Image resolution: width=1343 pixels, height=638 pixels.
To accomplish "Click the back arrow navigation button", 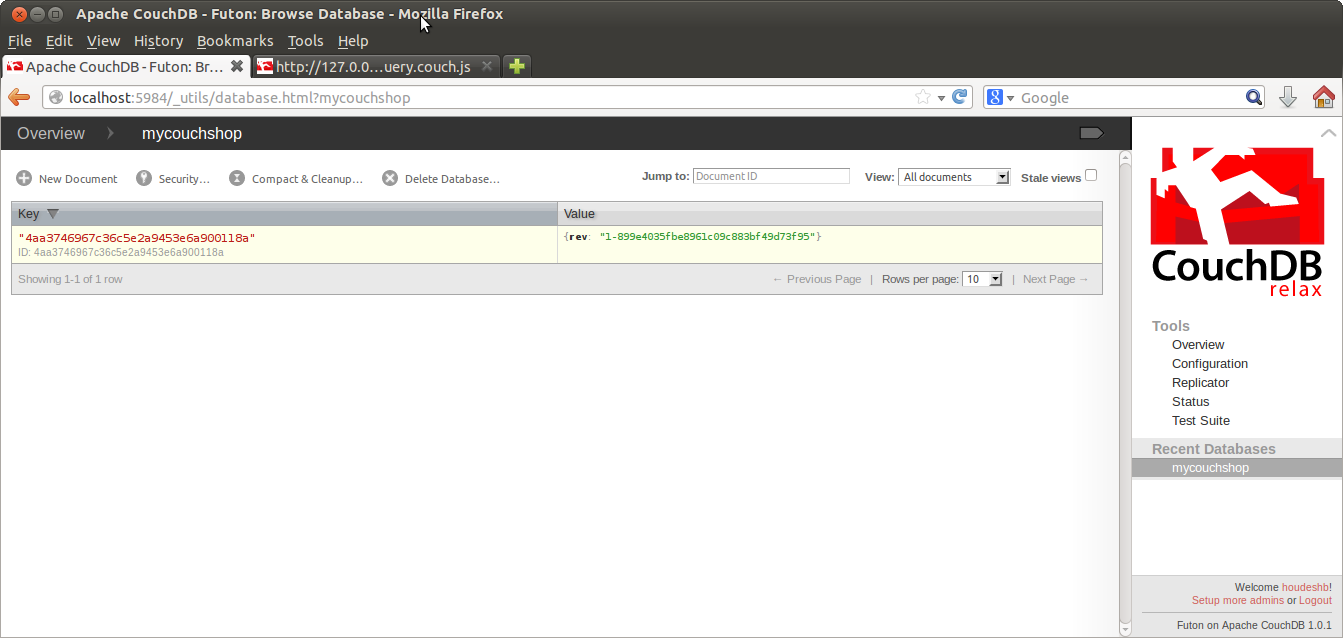I will click(x=19, y=97).
